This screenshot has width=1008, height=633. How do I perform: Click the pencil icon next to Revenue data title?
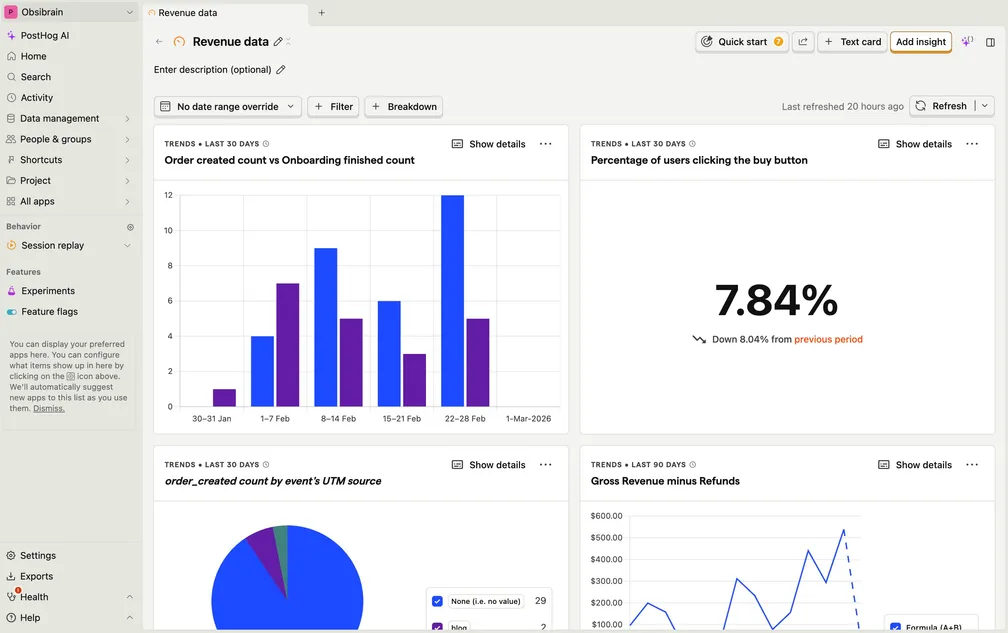(x=278, y=42)
